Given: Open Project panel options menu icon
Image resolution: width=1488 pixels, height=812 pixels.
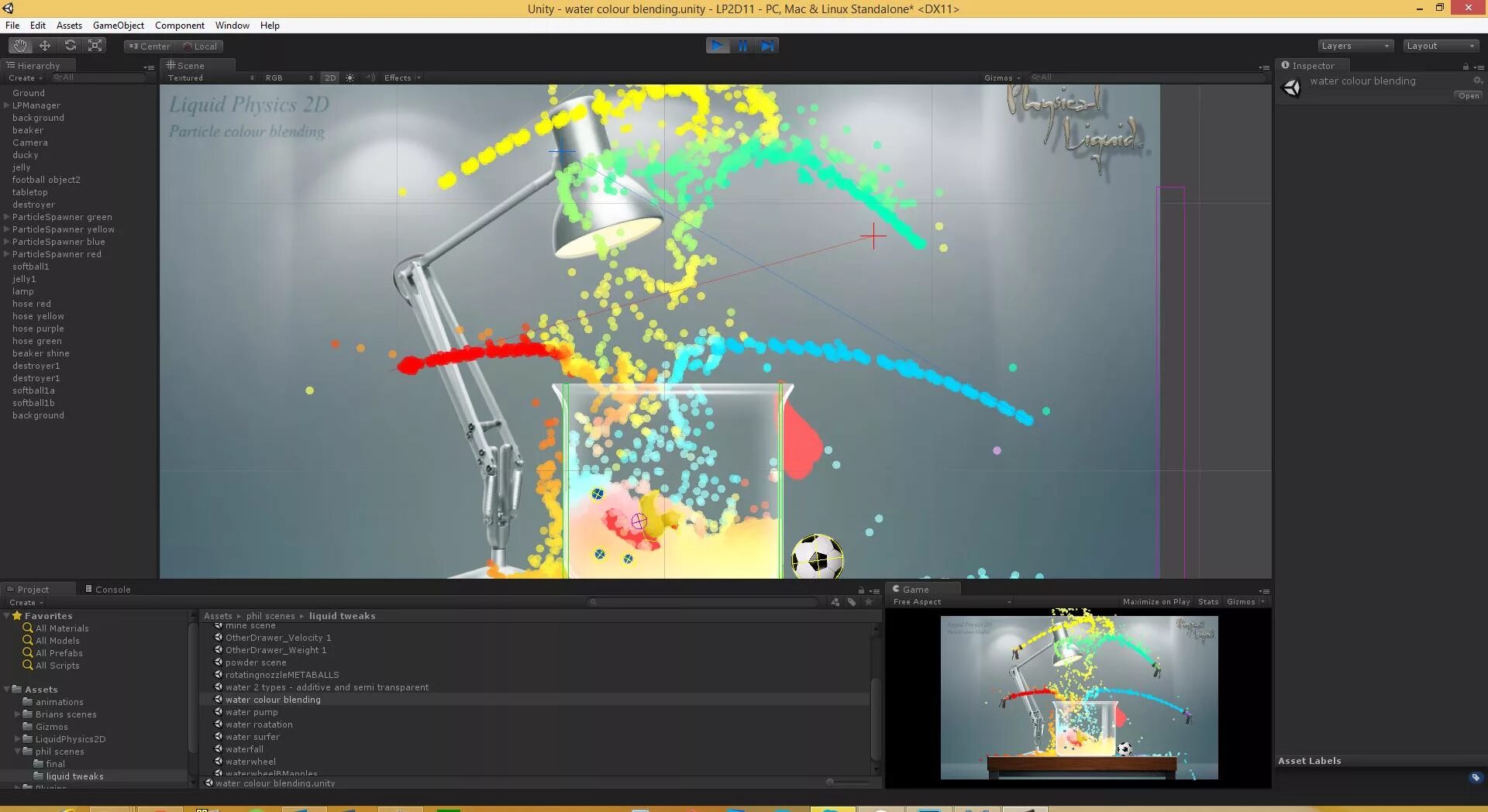Looking at the screenshot, I should [x=874, y=590].
